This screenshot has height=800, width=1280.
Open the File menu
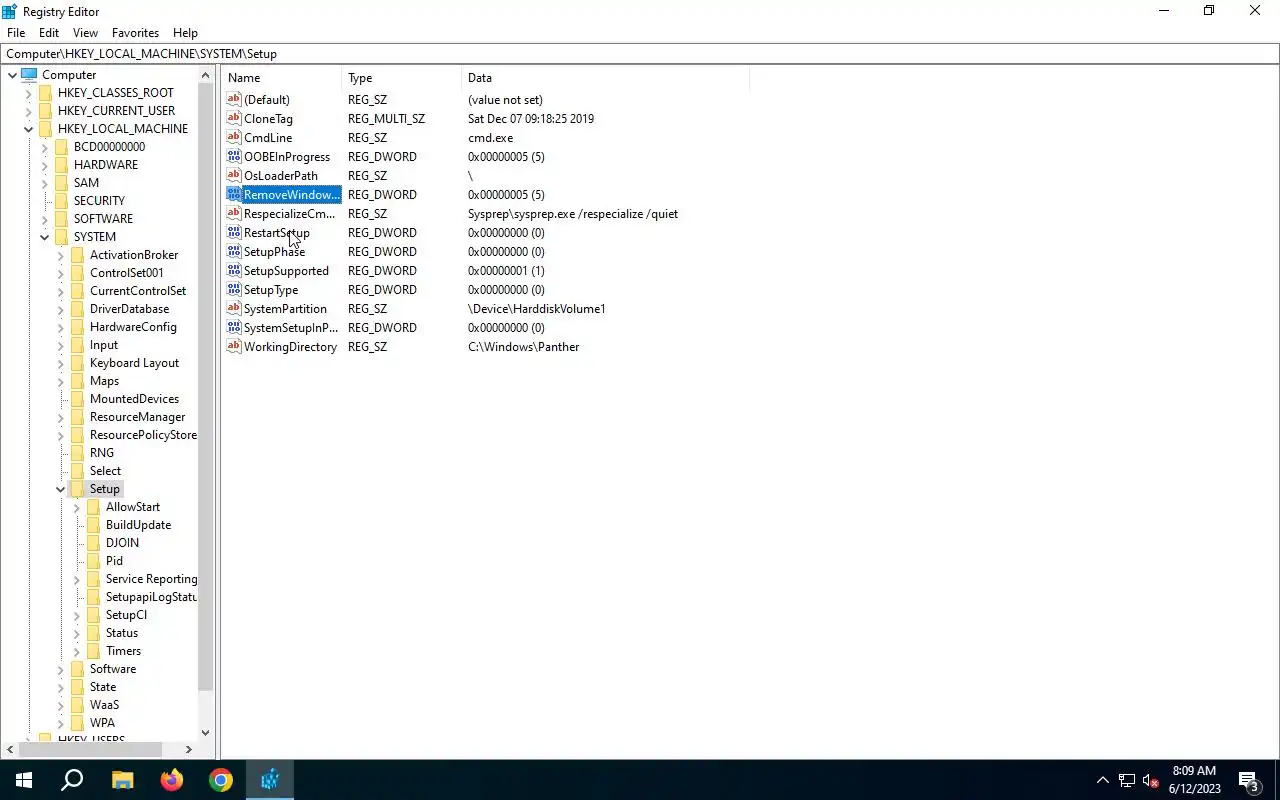[x=16, y=33]
